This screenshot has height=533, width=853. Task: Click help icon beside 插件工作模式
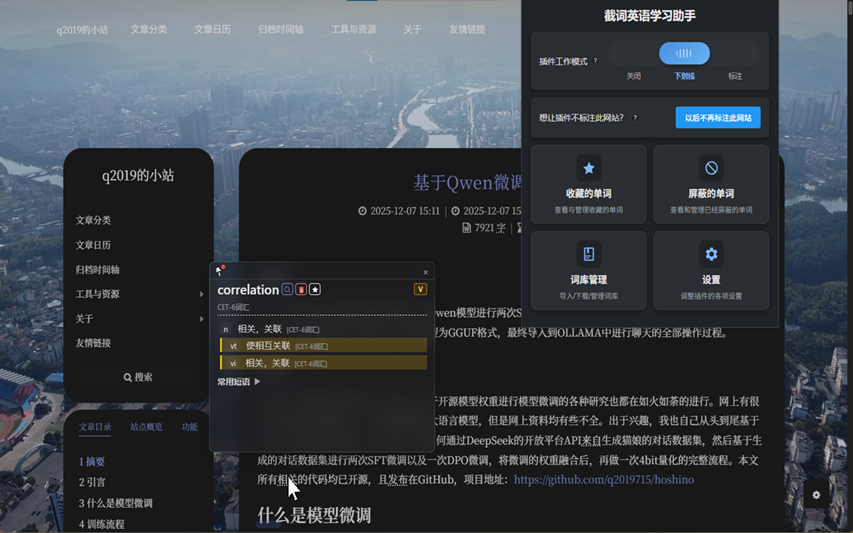tap(595, 61)
